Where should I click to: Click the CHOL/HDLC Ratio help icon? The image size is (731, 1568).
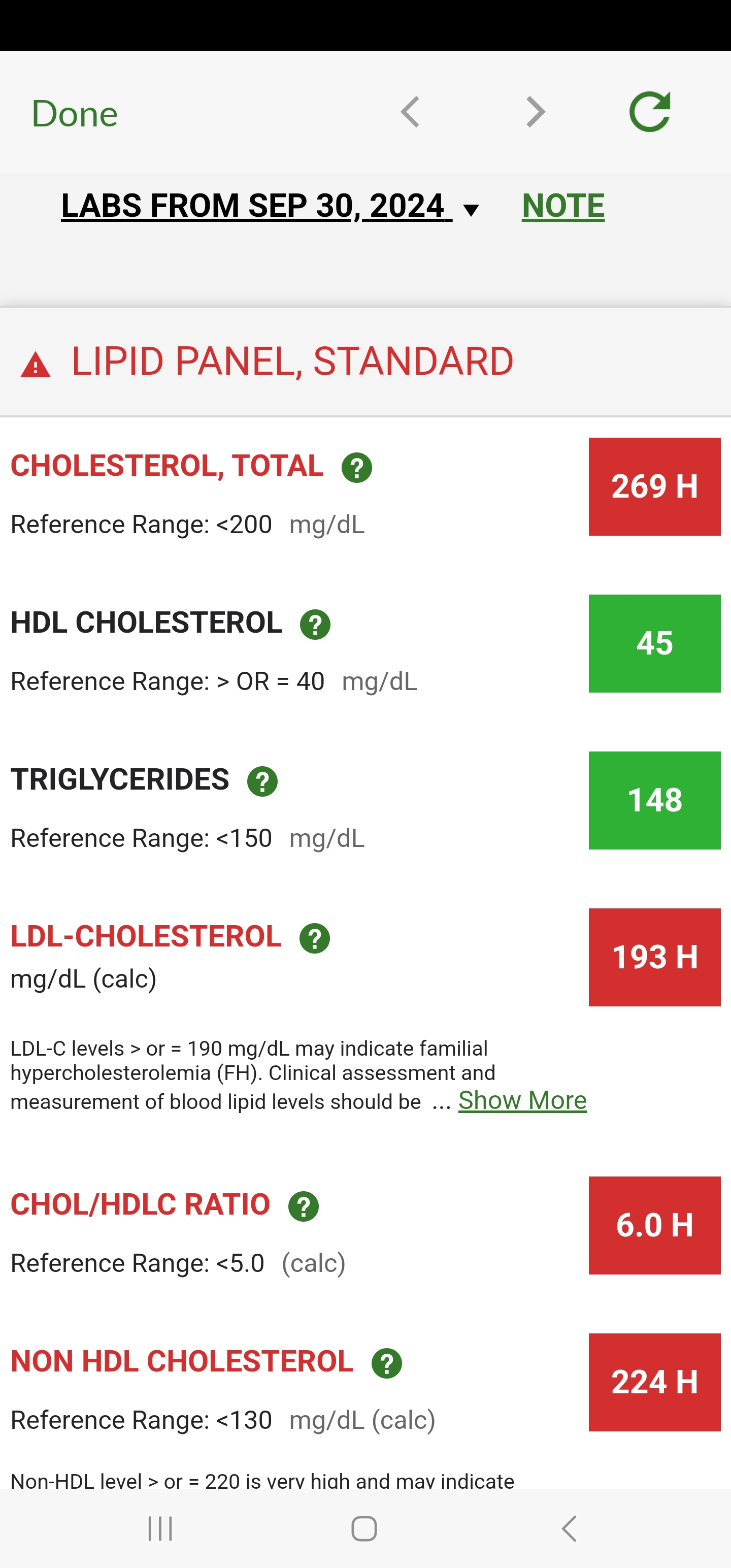point(303,1206)
